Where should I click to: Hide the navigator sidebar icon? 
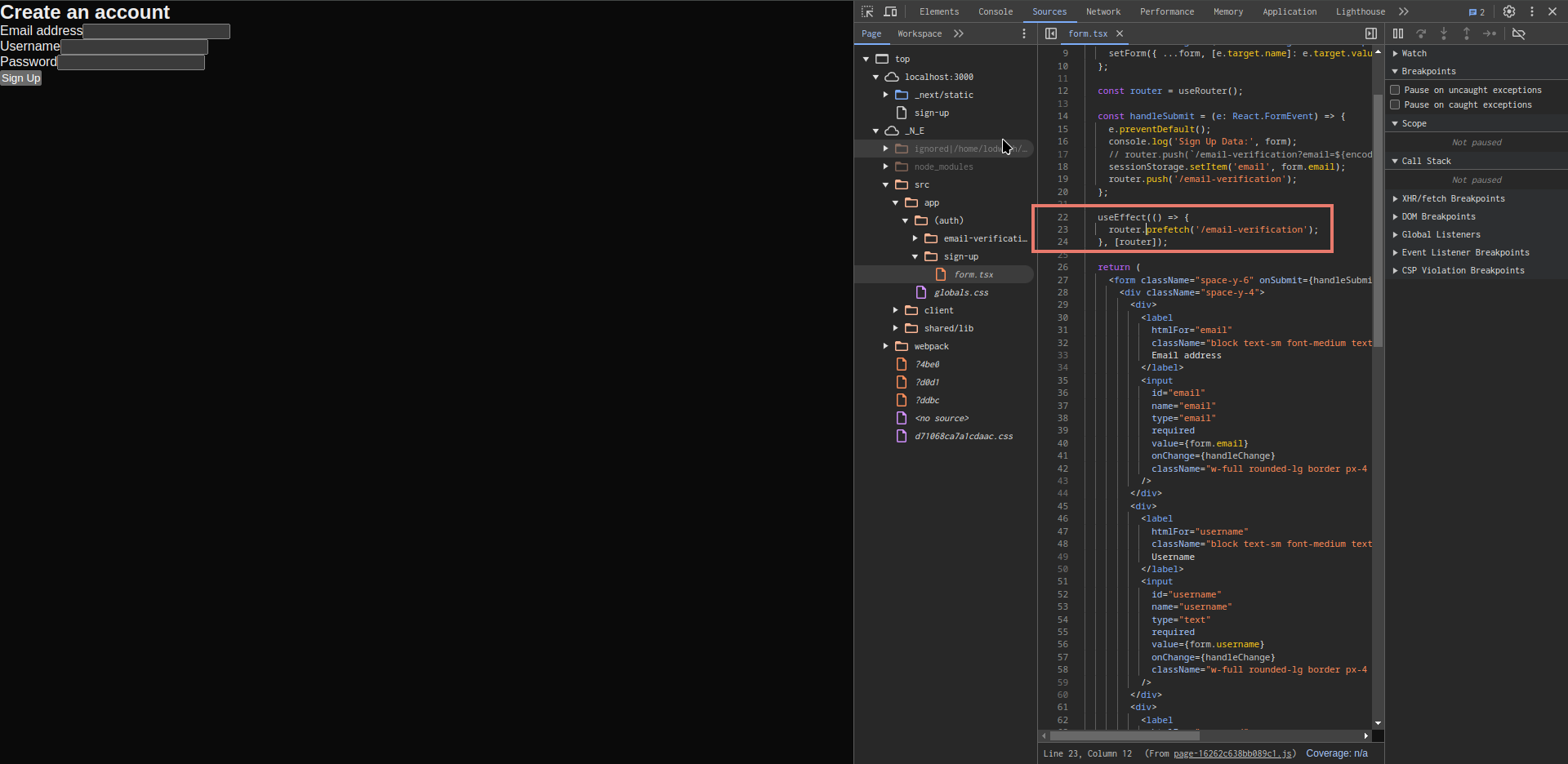1051,33
